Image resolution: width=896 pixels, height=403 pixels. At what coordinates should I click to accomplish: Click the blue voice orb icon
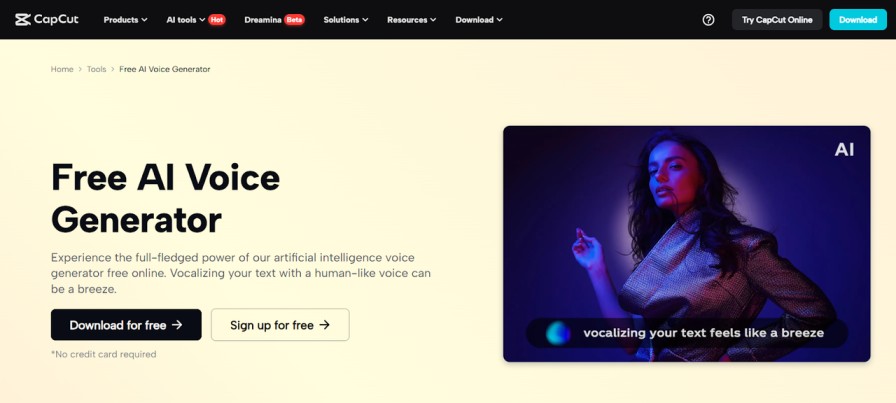557,333
